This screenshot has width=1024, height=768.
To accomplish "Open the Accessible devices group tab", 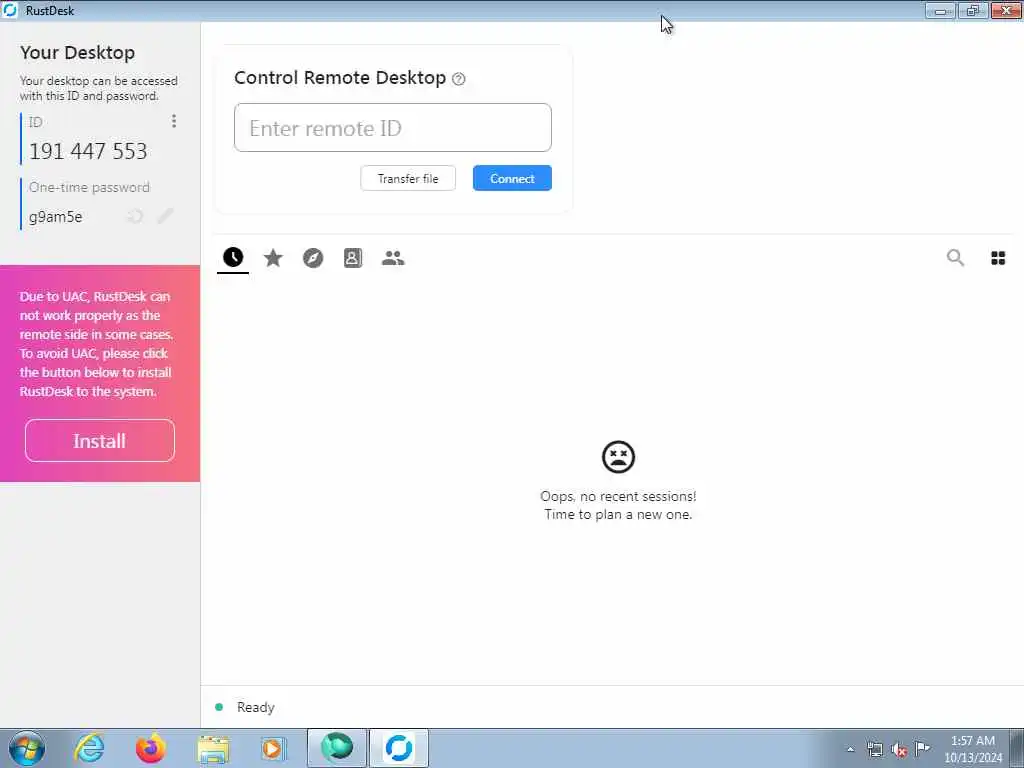I will point(393,258).
